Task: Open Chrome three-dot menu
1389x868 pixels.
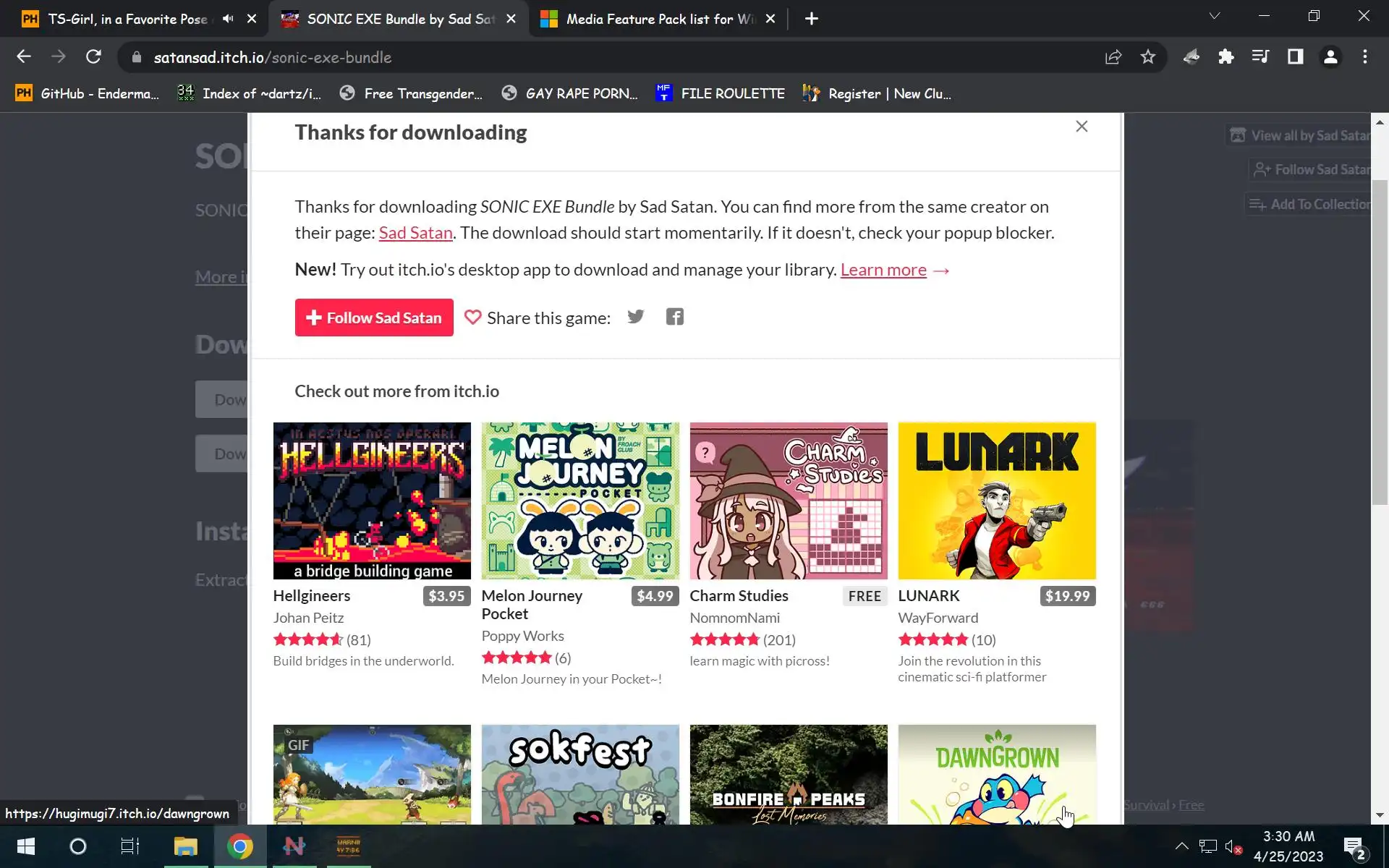Action: [1364, 57]
